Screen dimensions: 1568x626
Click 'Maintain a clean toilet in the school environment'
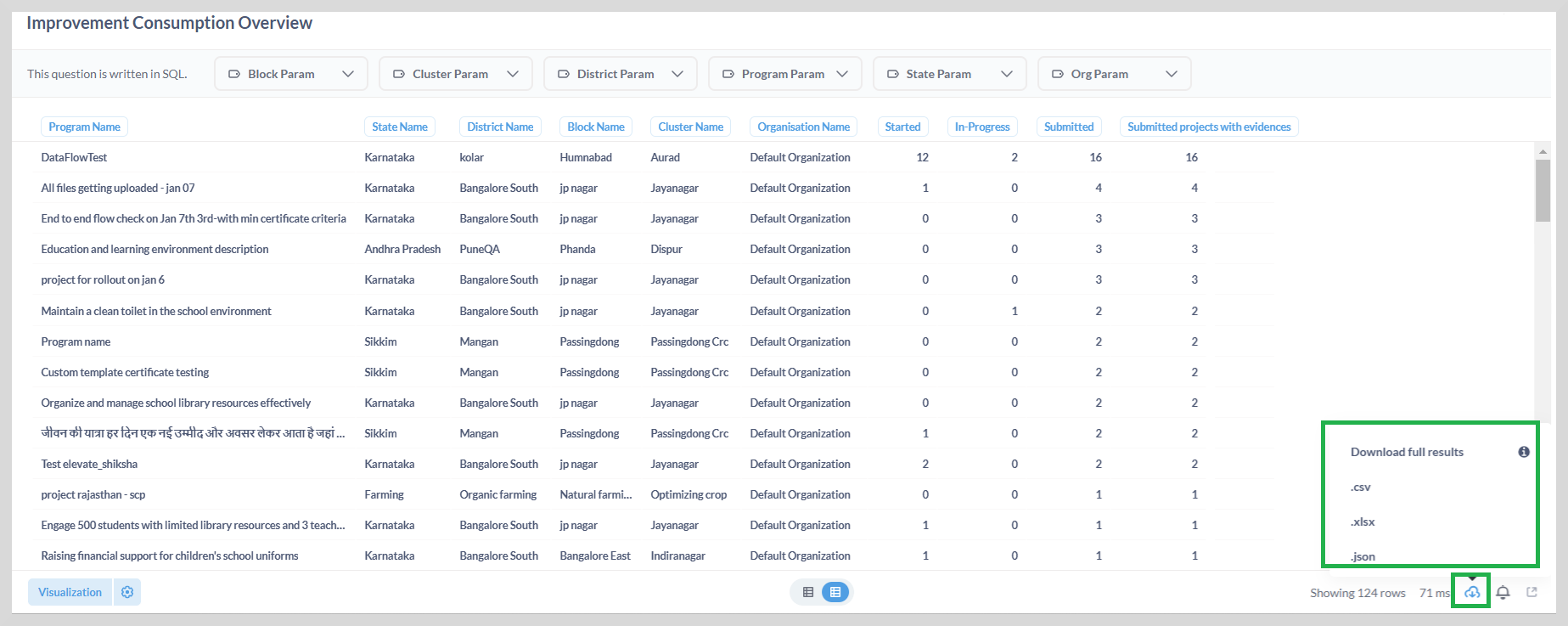pyautogui.click(x=156, y=311)
